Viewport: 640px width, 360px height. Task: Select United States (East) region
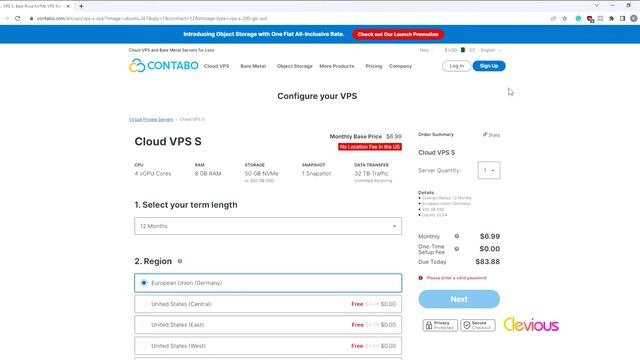point(268,325)
